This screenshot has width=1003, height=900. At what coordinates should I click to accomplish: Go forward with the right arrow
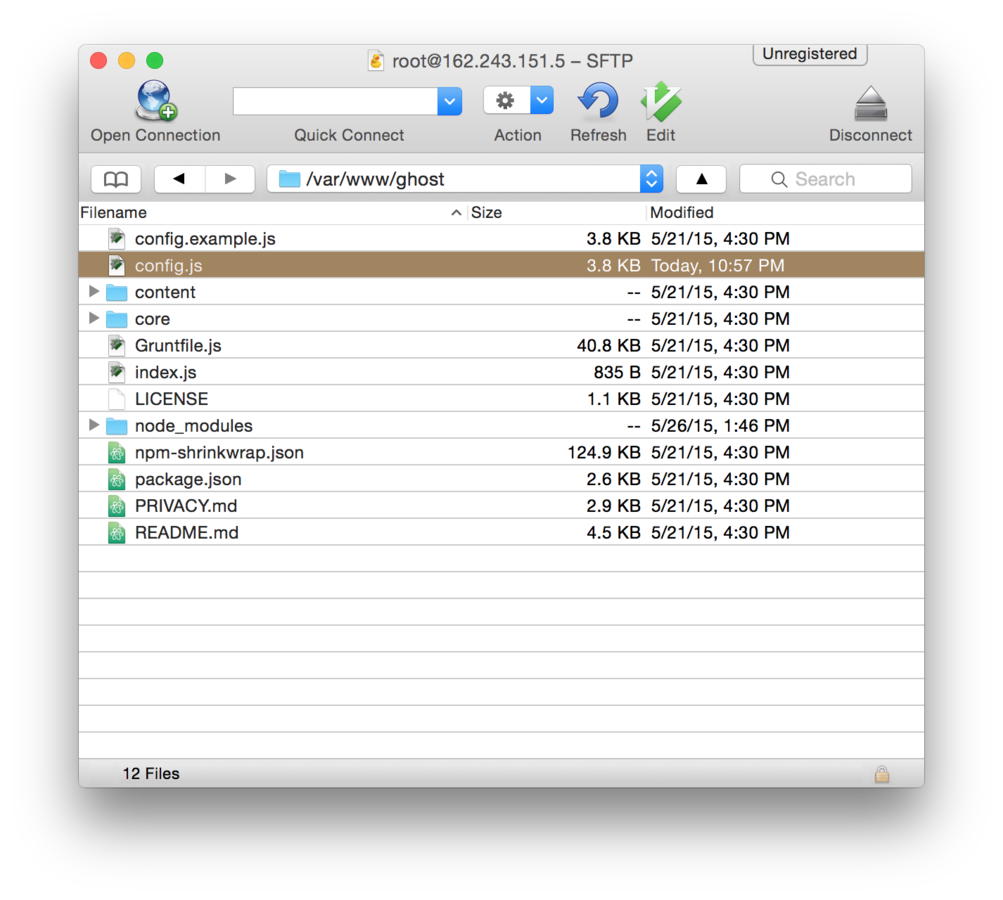coord(230,179)
